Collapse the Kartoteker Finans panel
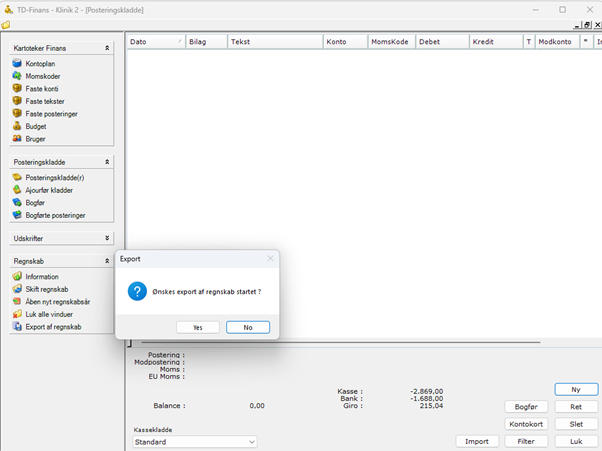The width and height of the screenshot is (602, 451). (x=107, y=48)
